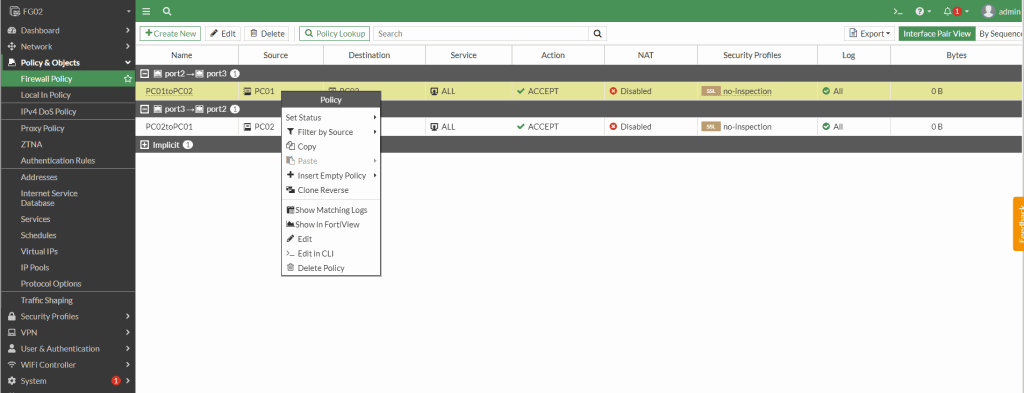Switch to By Sequence view
The height and width of the screenshot is (393, 1024).
click(999, 33)
